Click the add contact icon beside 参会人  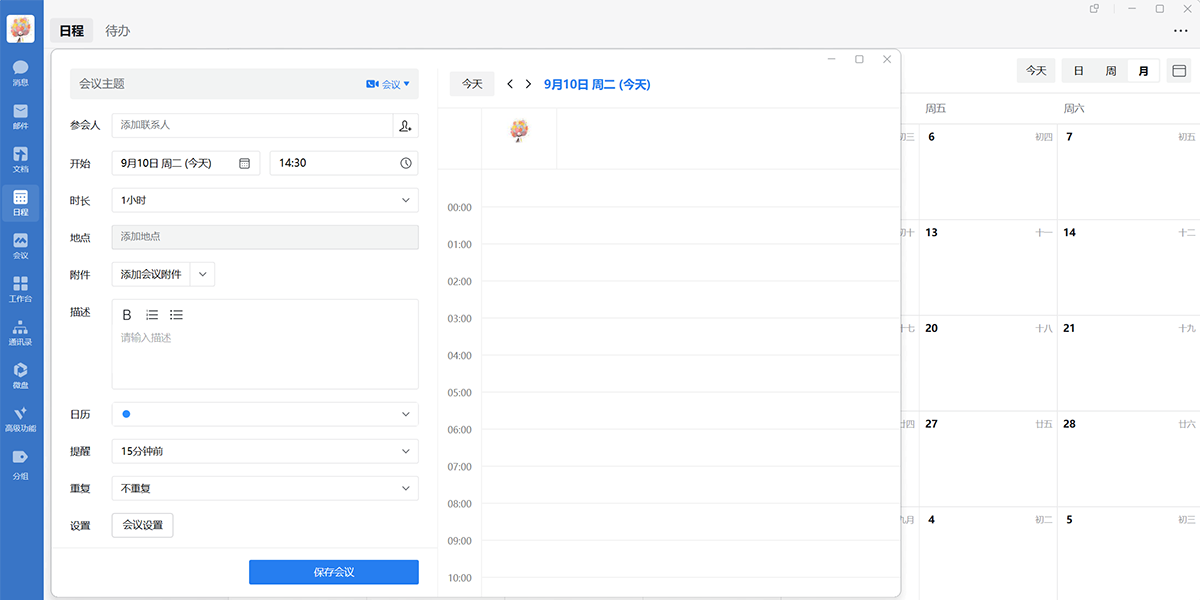(405, 125)
